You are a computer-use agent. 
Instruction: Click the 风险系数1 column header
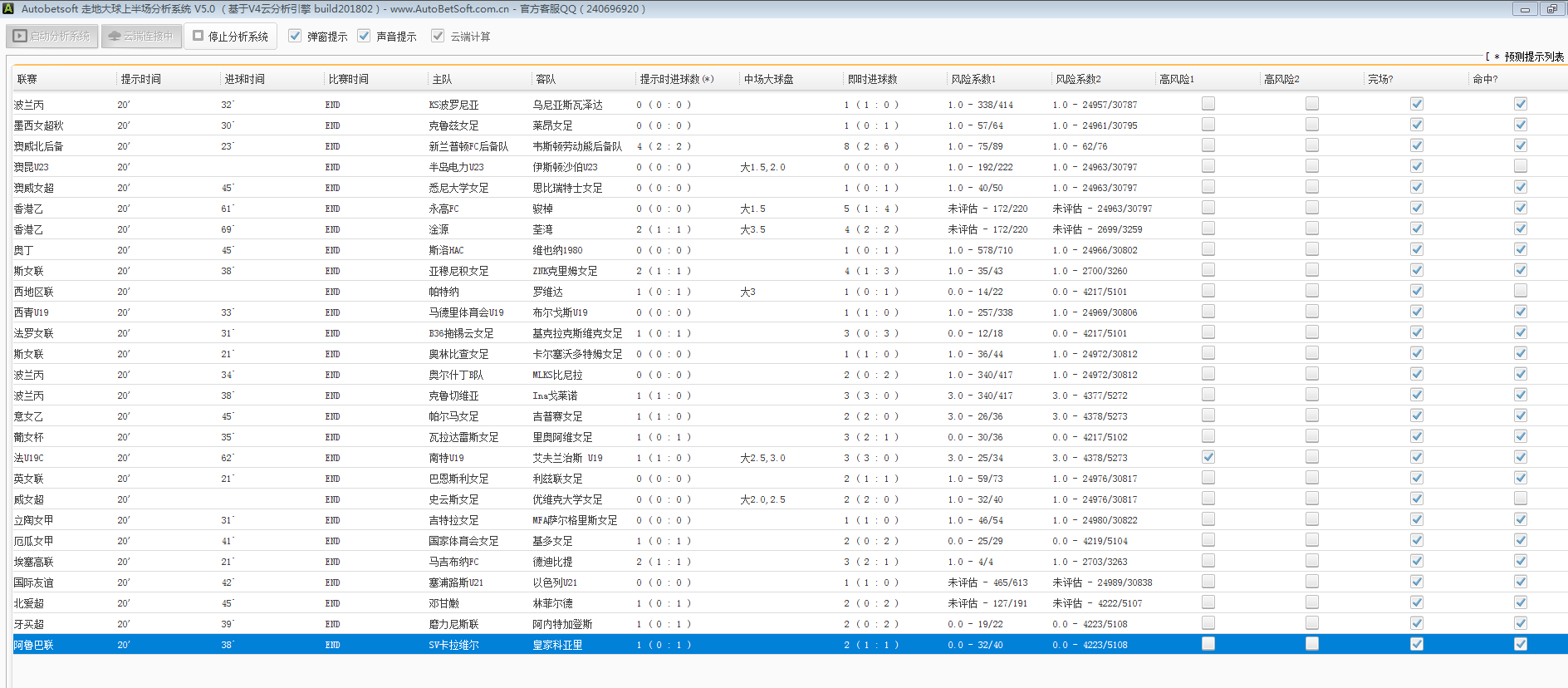click(x=973, y=80)
